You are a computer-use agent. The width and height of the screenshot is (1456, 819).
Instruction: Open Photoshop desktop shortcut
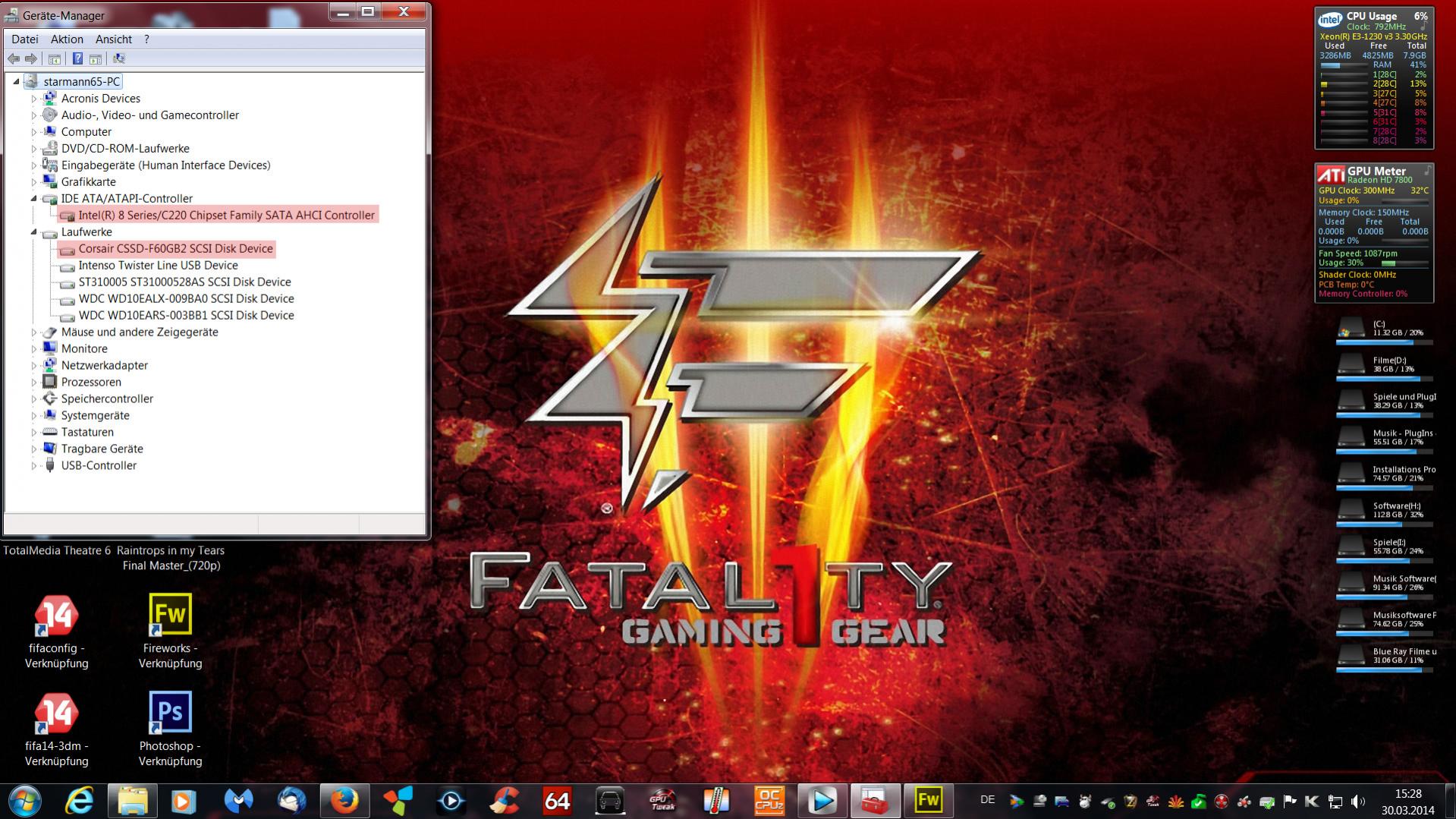[170, 729]
